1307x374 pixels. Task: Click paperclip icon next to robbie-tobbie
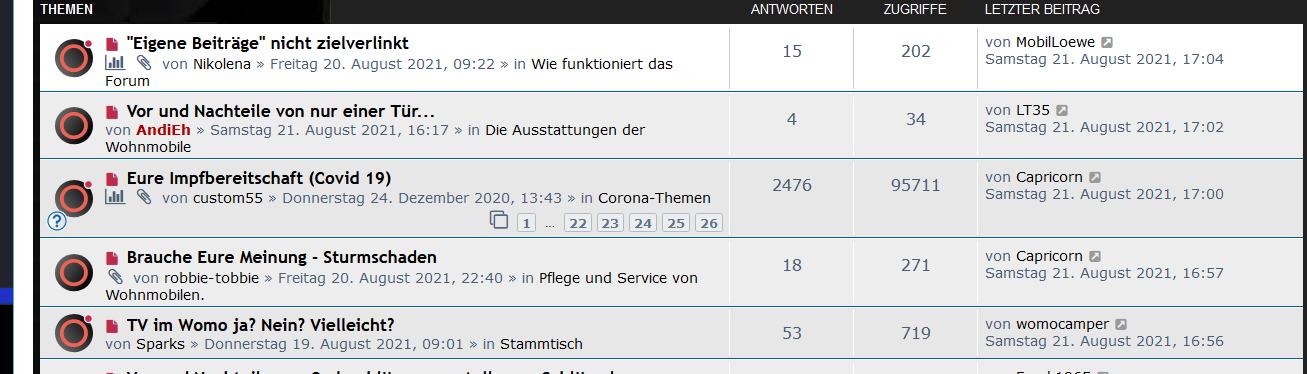[115, 276]
